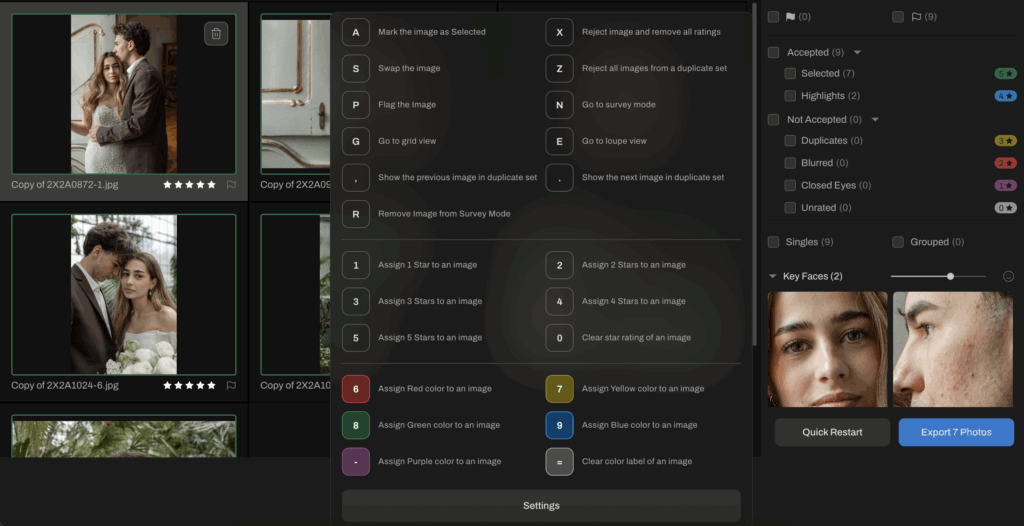Viewport: 1024px width, 526px height.
Task: Click the 3-star yellow badge next to Duplicates
Action: click(x=1005, y=140)
